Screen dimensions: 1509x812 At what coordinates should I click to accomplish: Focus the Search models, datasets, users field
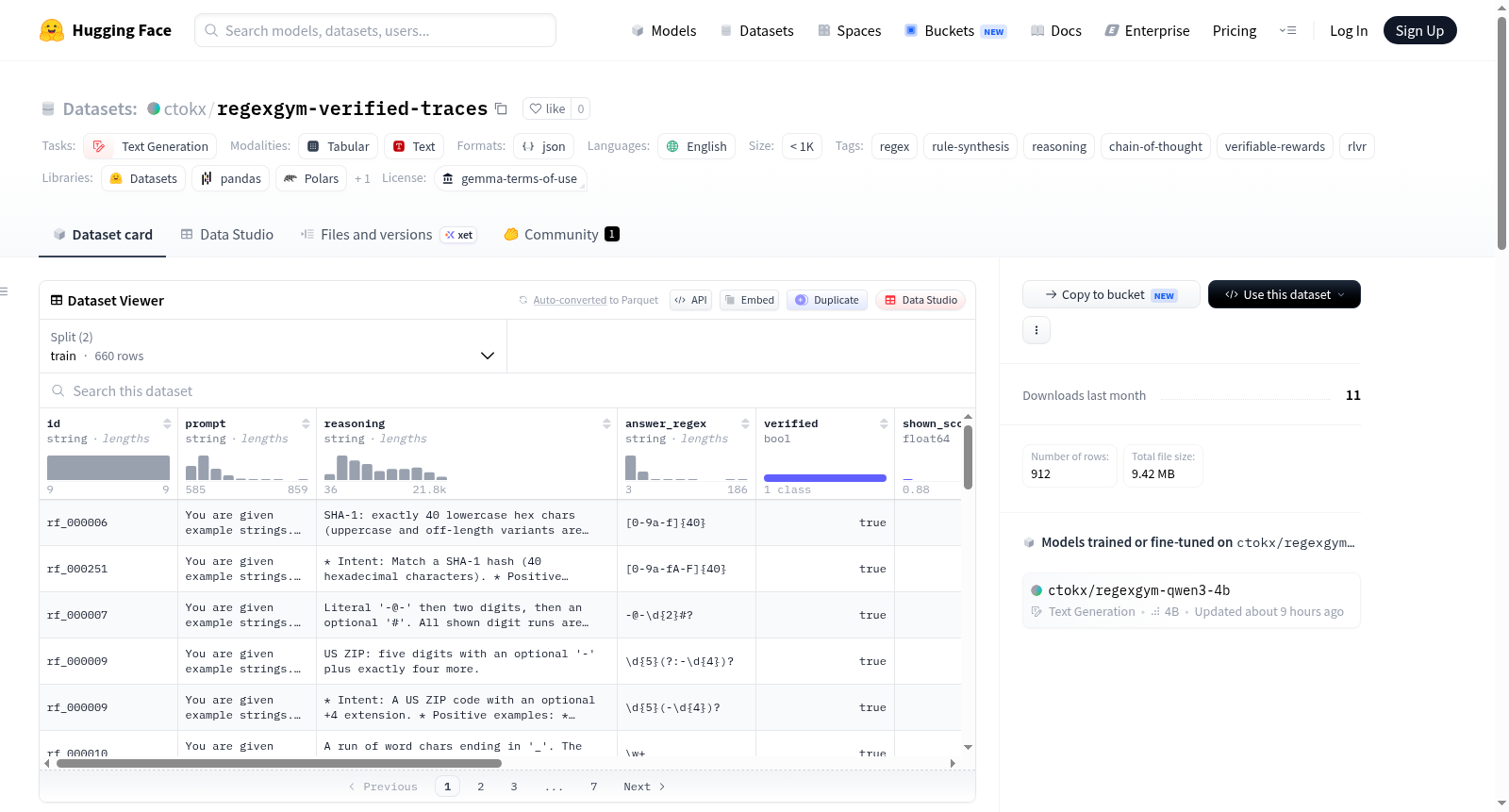pyautogui.click(x=375, y=30)
